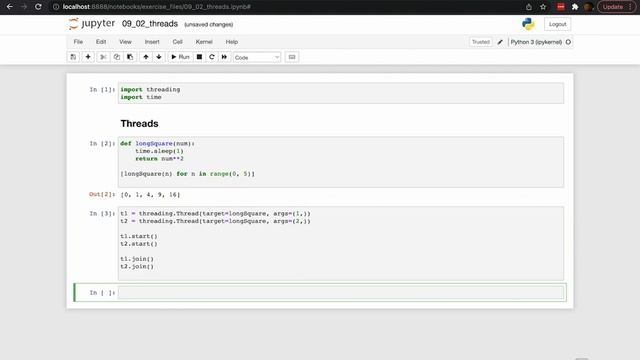The image size is (640, 360).
Task: Cut selected cells with the scissors icon
Action: (x=103, y=57)
